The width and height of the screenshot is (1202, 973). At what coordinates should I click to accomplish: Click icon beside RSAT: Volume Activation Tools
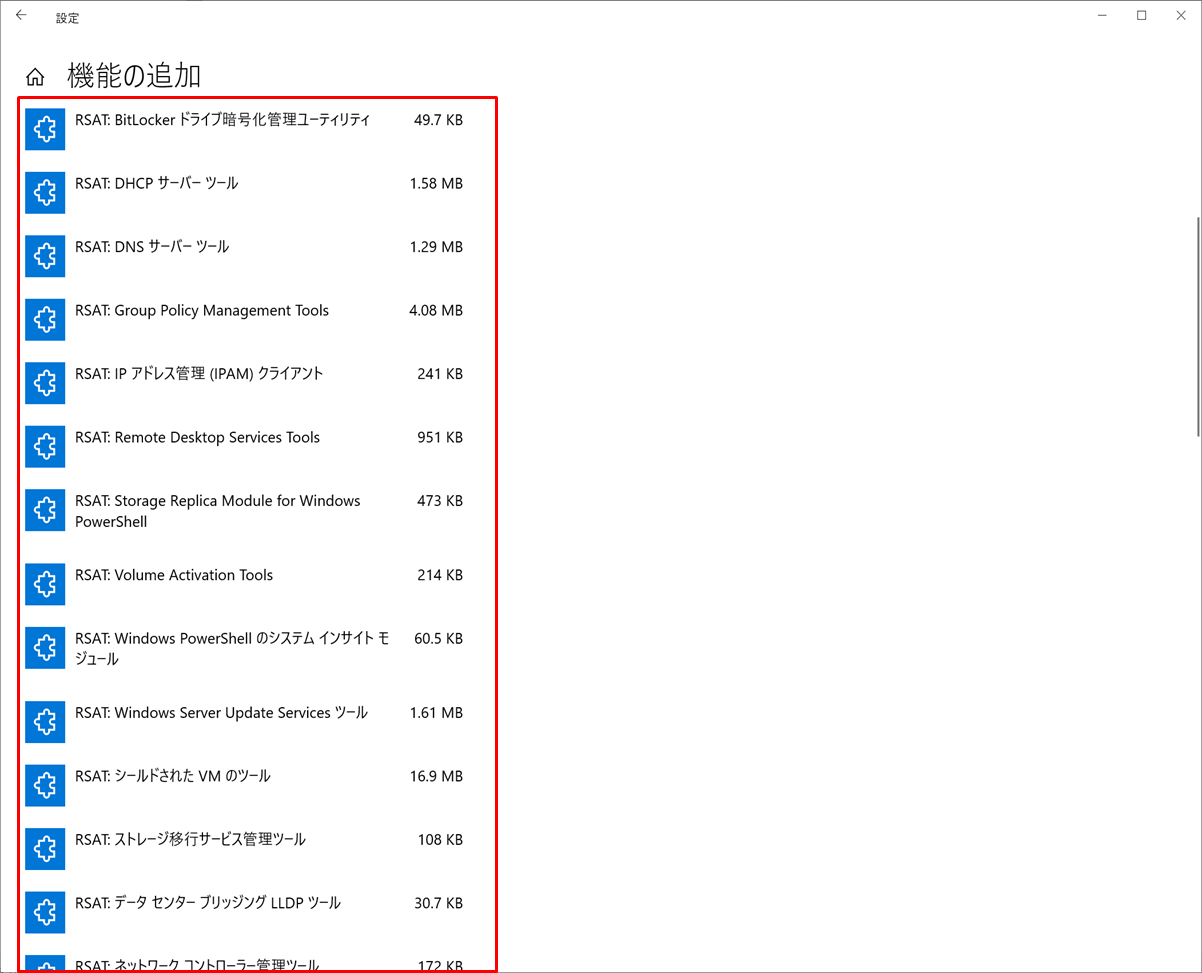click(45, 584)
